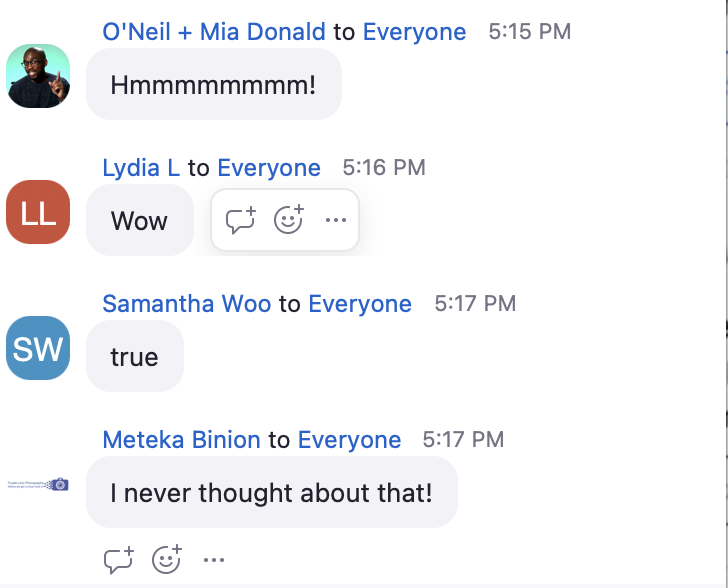The image size is (728, 588).
Task: React with emoji to Meteka Binion's message
Action: tap(167, 560)
